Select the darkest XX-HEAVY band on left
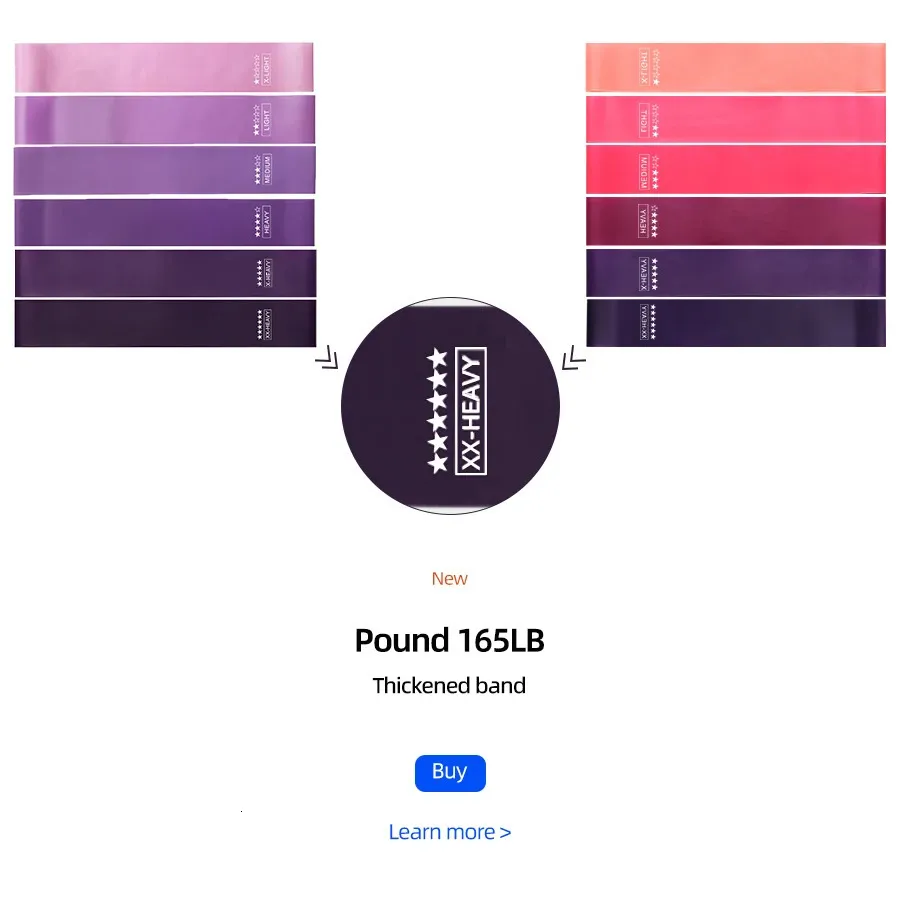Viewport: 900px width, 900px height. pos(165,323)
